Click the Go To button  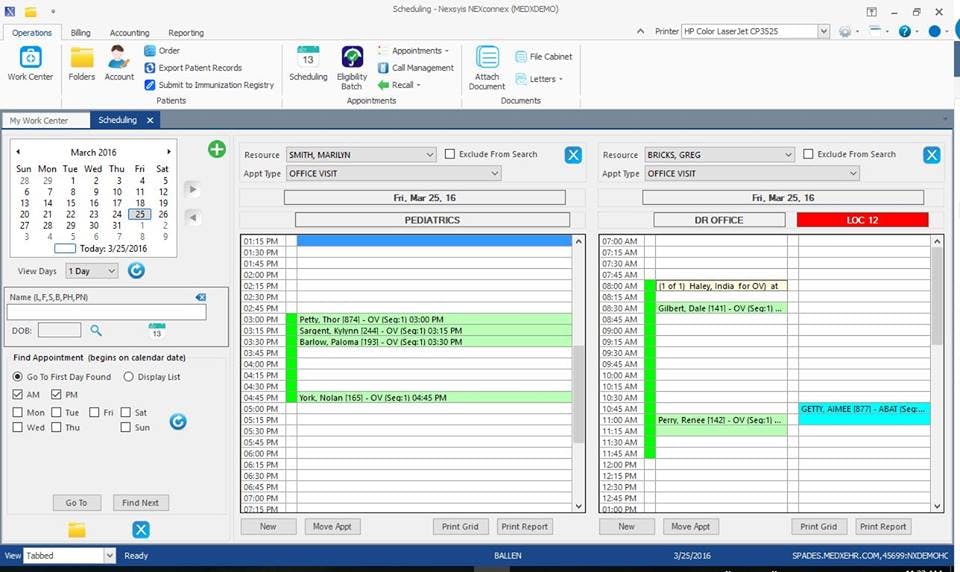pyautogui.click(x=77, y=503)
